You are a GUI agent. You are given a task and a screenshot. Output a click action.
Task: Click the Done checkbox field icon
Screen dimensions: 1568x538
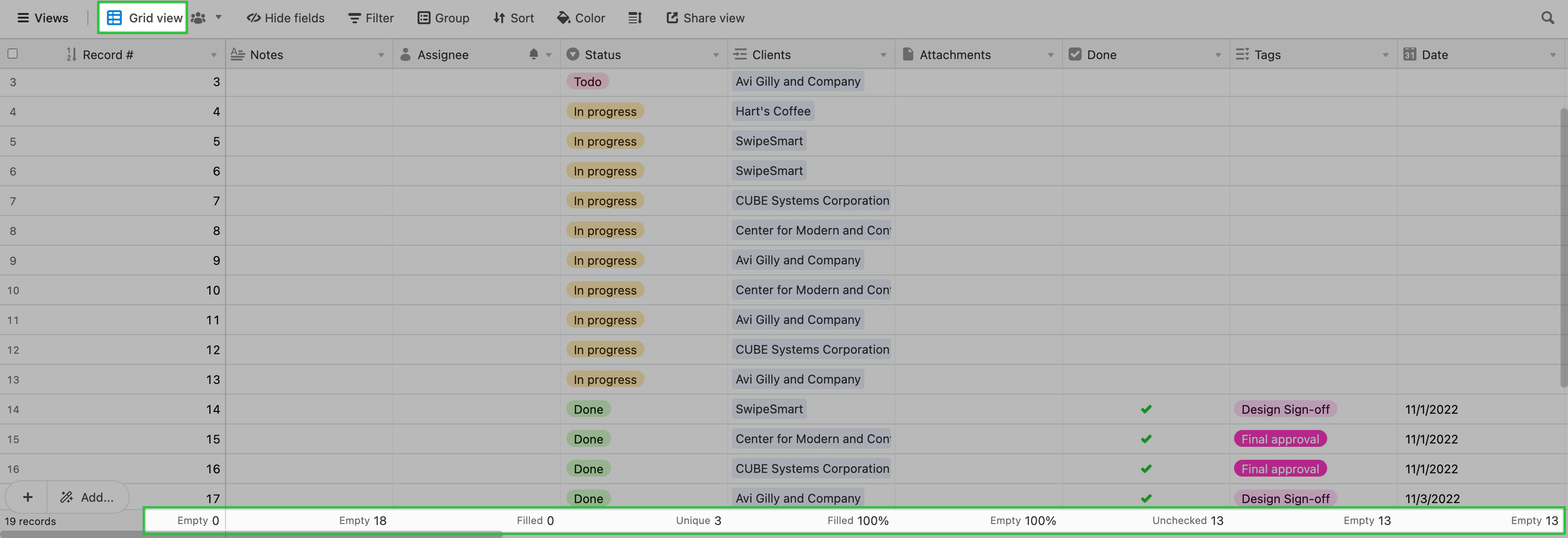1075,54
